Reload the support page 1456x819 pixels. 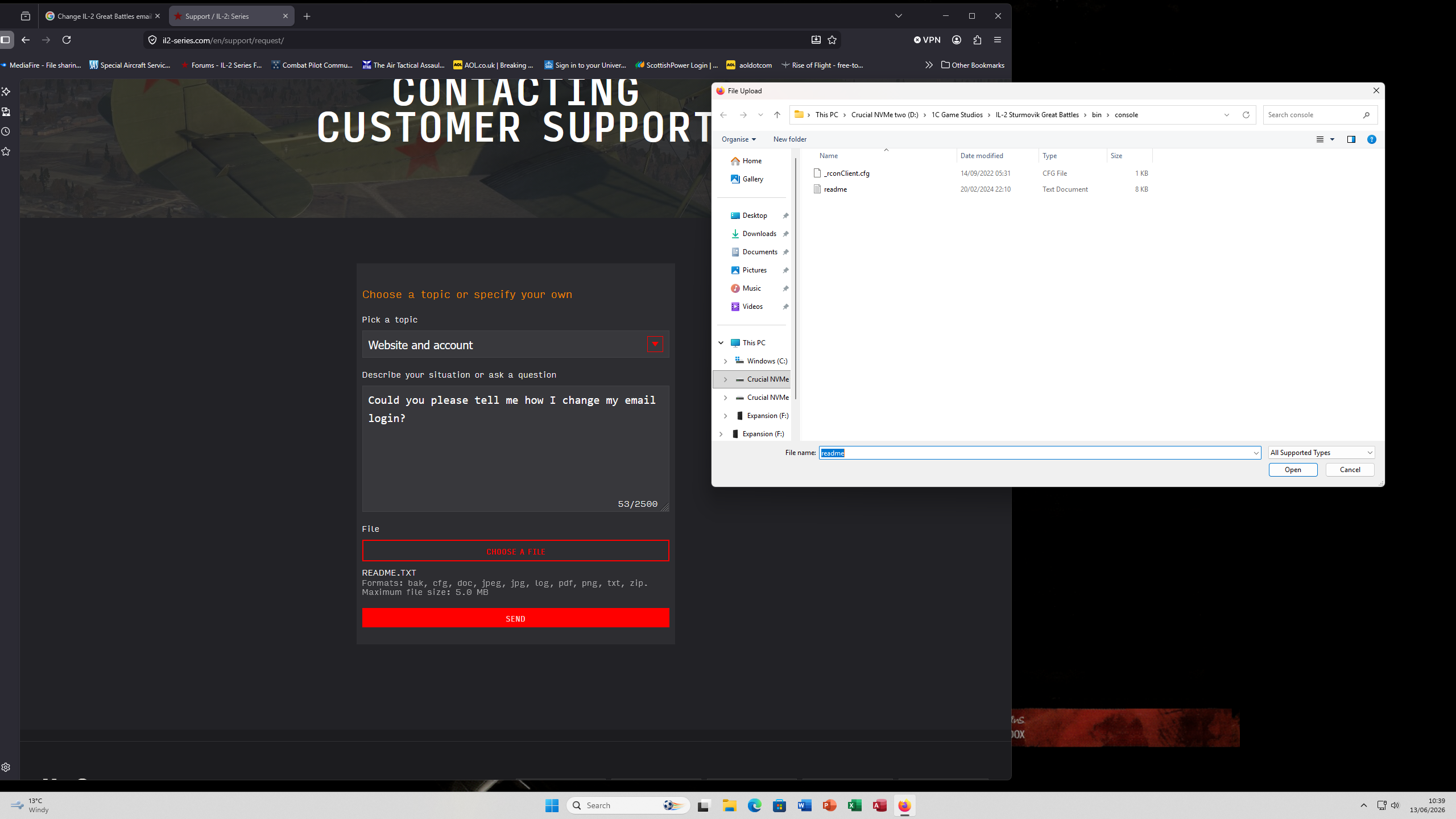67,40
